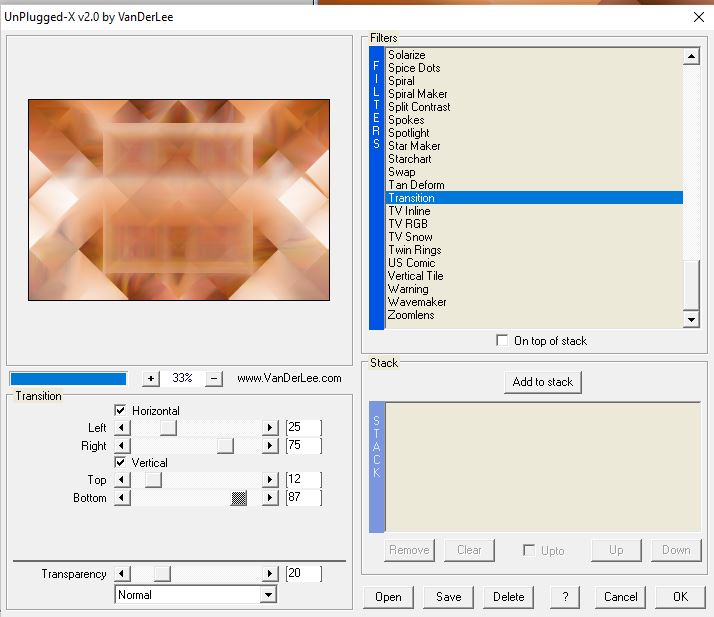Select the Spiral Maker filter
714x617 pixels.
point(534,94)
